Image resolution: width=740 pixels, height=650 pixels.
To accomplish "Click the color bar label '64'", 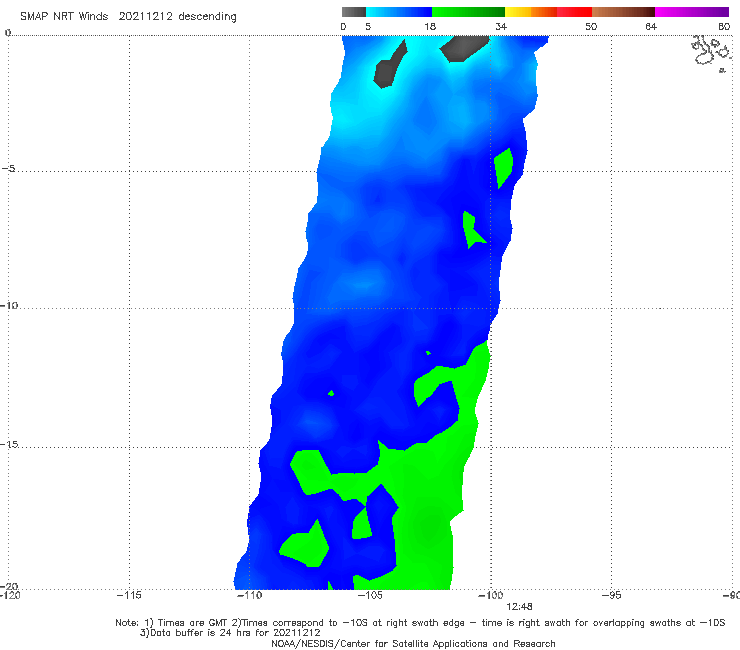I will 651,27.
